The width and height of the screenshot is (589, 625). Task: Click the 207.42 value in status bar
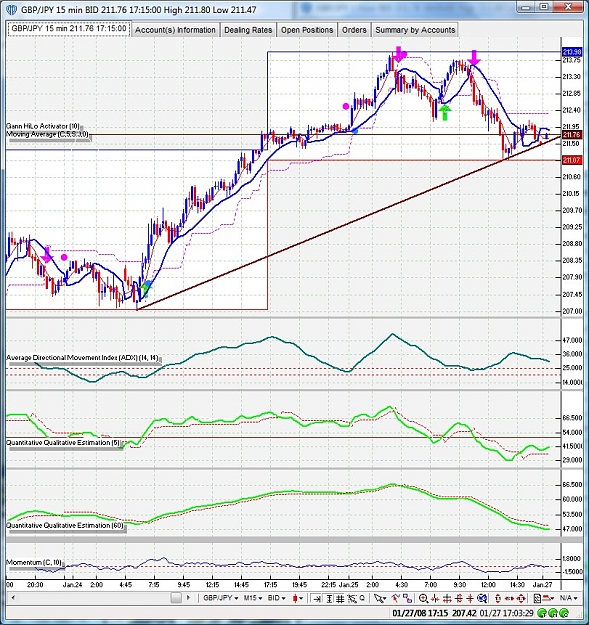pos(465,613)
